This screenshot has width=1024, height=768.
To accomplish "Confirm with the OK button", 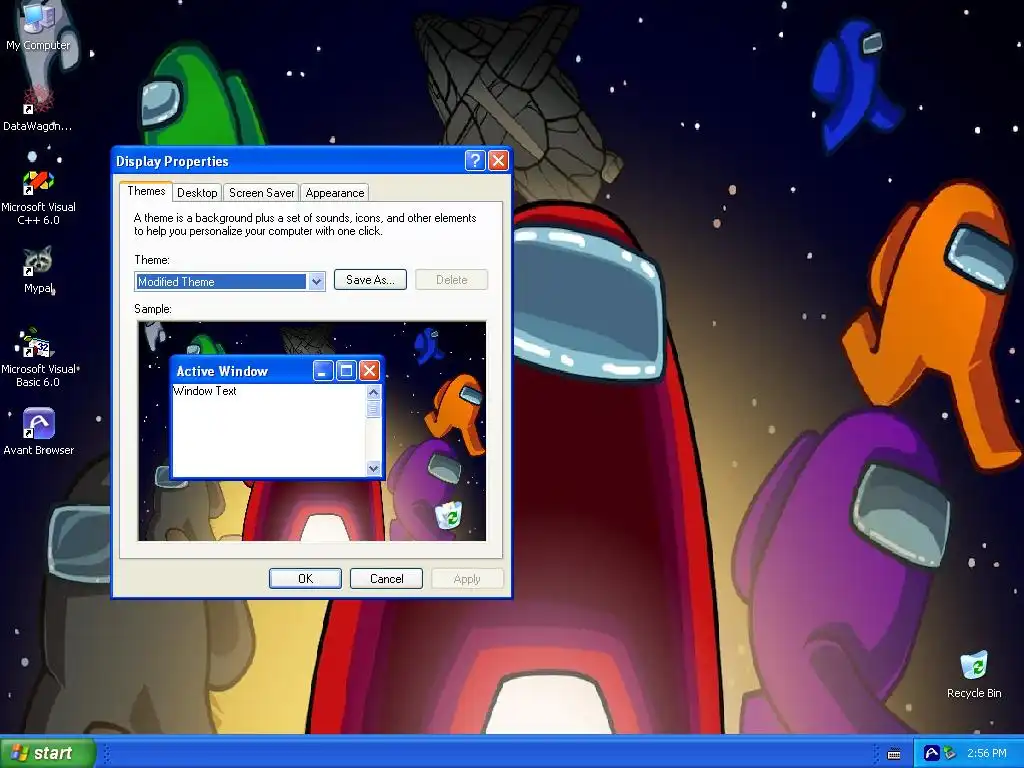I will (305, 579).
